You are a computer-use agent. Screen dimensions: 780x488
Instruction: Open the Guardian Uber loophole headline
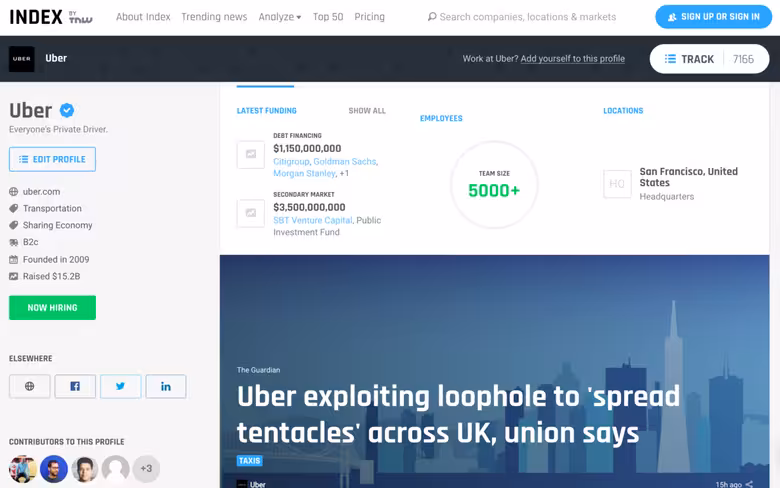(458, 414)
